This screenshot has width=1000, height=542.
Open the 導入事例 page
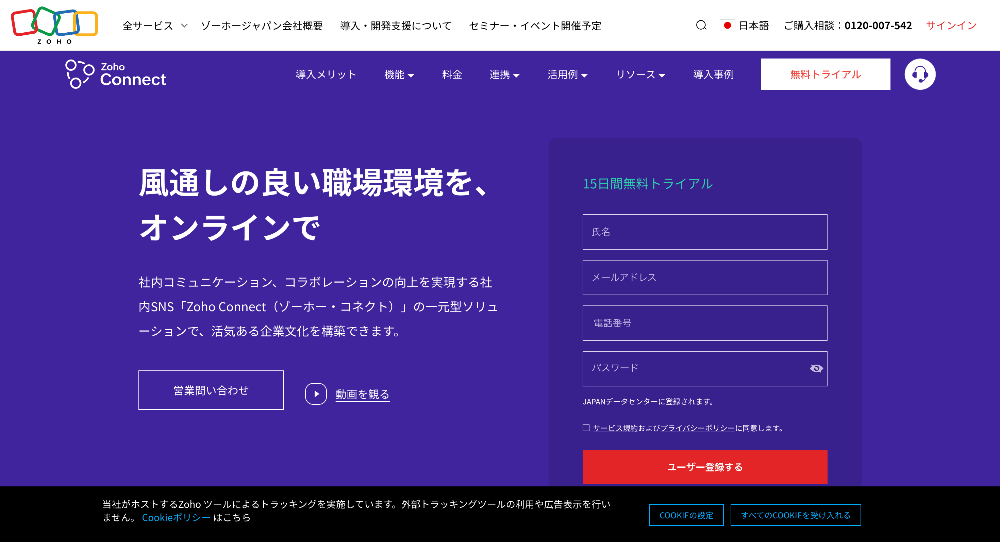(x=713, y=75)
